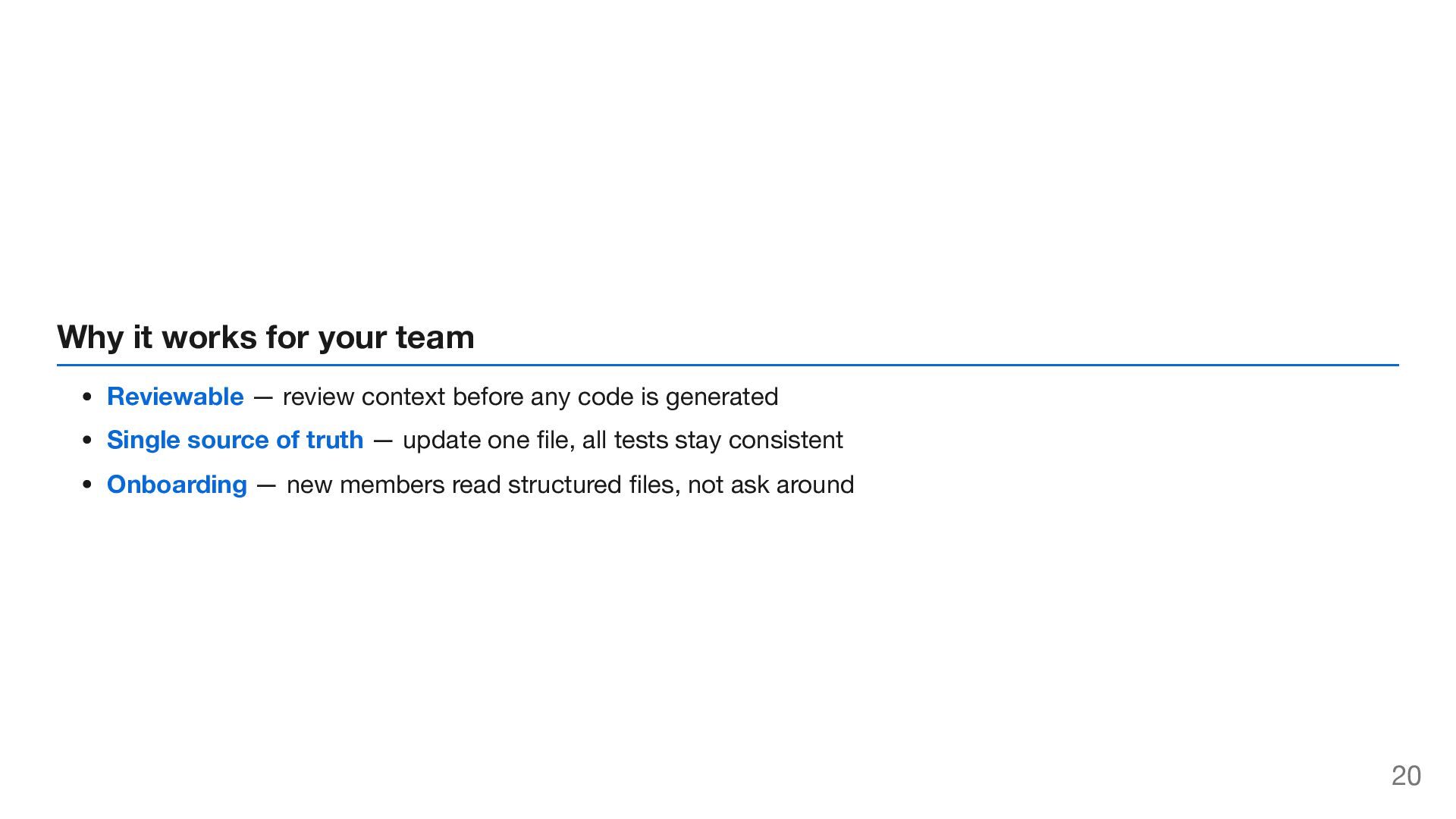Click the "Why it works for your team" heading
1456x819 pixels.
click(x=265, y=337)
